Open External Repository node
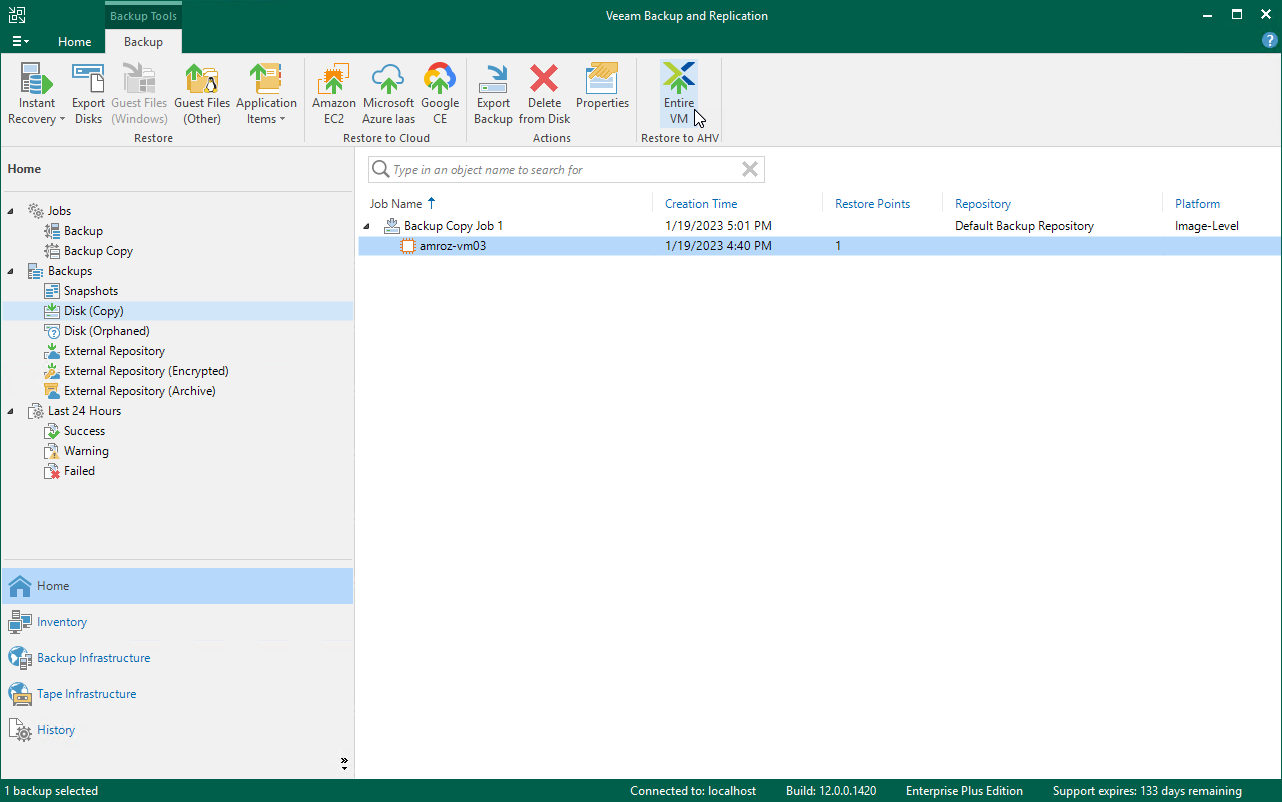The width and height of the screenshot is (1282, 802). [114, 351]
